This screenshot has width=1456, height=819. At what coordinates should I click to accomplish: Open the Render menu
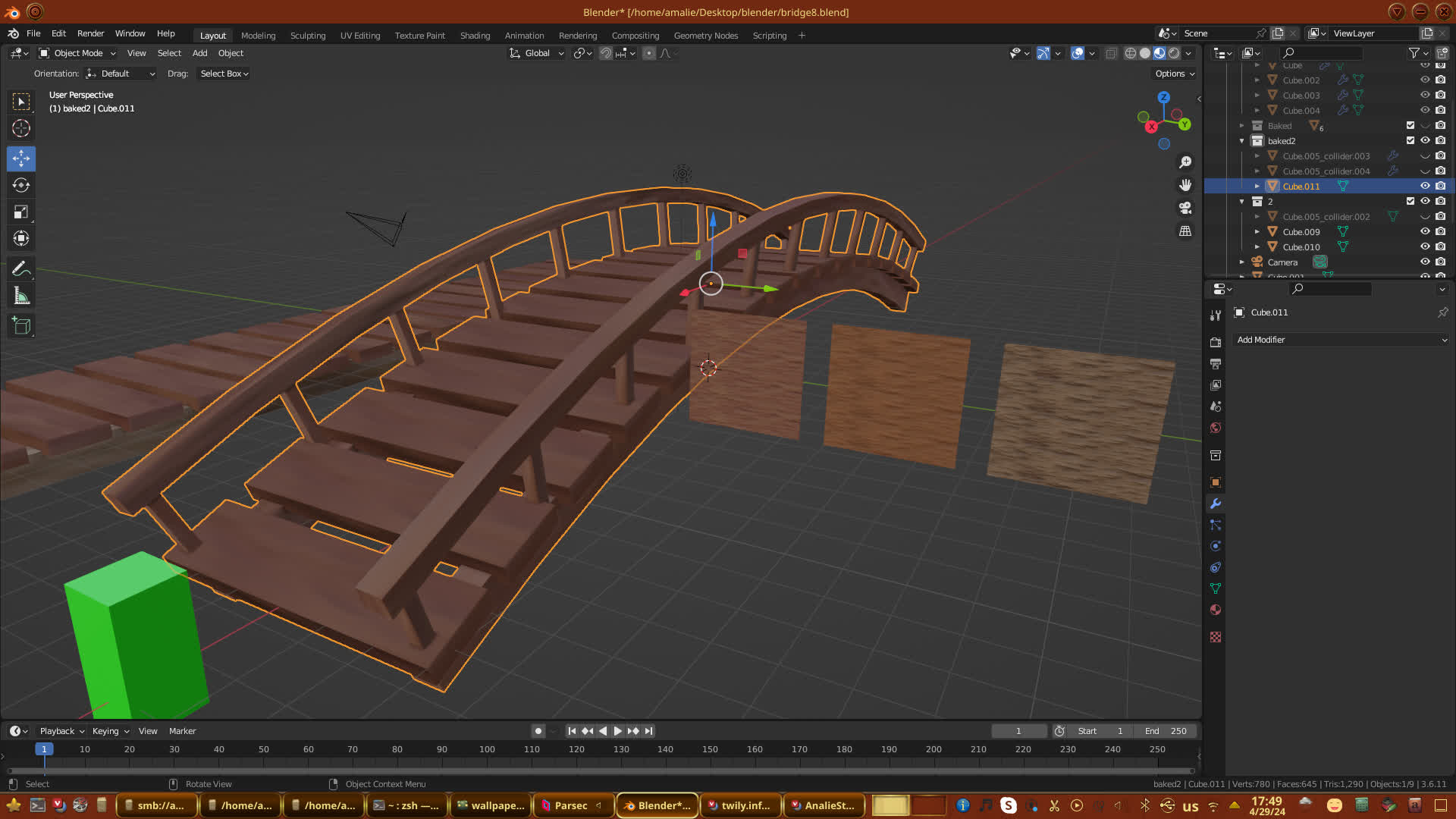point(90,33)
